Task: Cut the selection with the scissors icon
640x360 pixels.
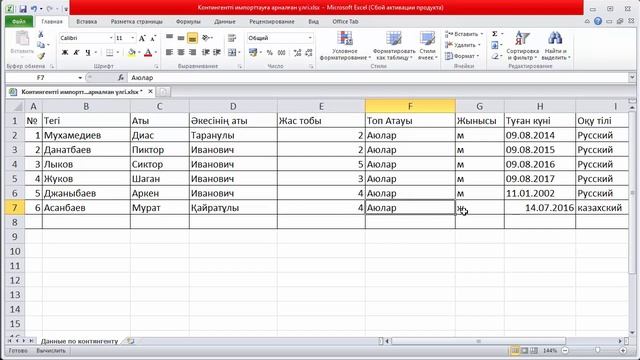Action: tap(41, 35)
